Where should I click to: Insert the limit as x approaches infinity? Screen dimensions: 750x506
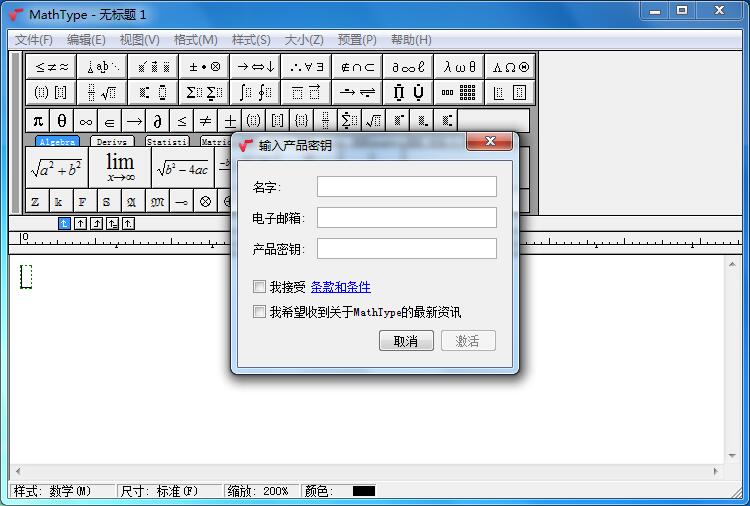(x=120, y=168)
